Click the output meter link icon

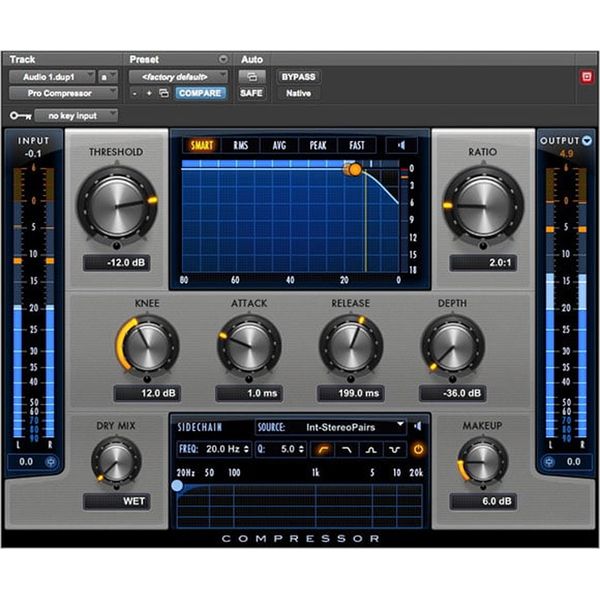tap(549, 462)
